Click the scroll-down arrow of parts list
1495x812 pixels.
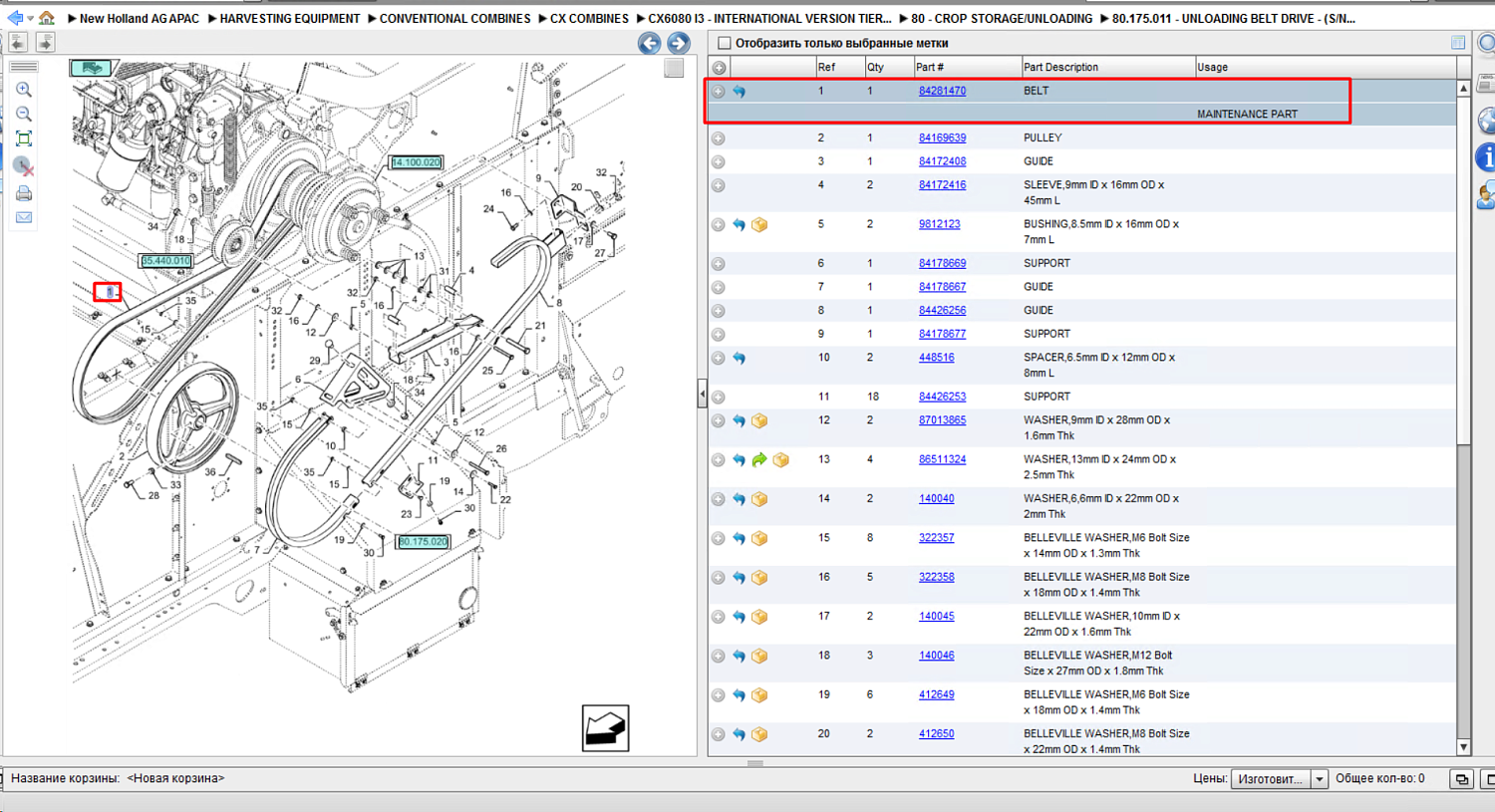pyautogui.click(x=1463, y=747)
